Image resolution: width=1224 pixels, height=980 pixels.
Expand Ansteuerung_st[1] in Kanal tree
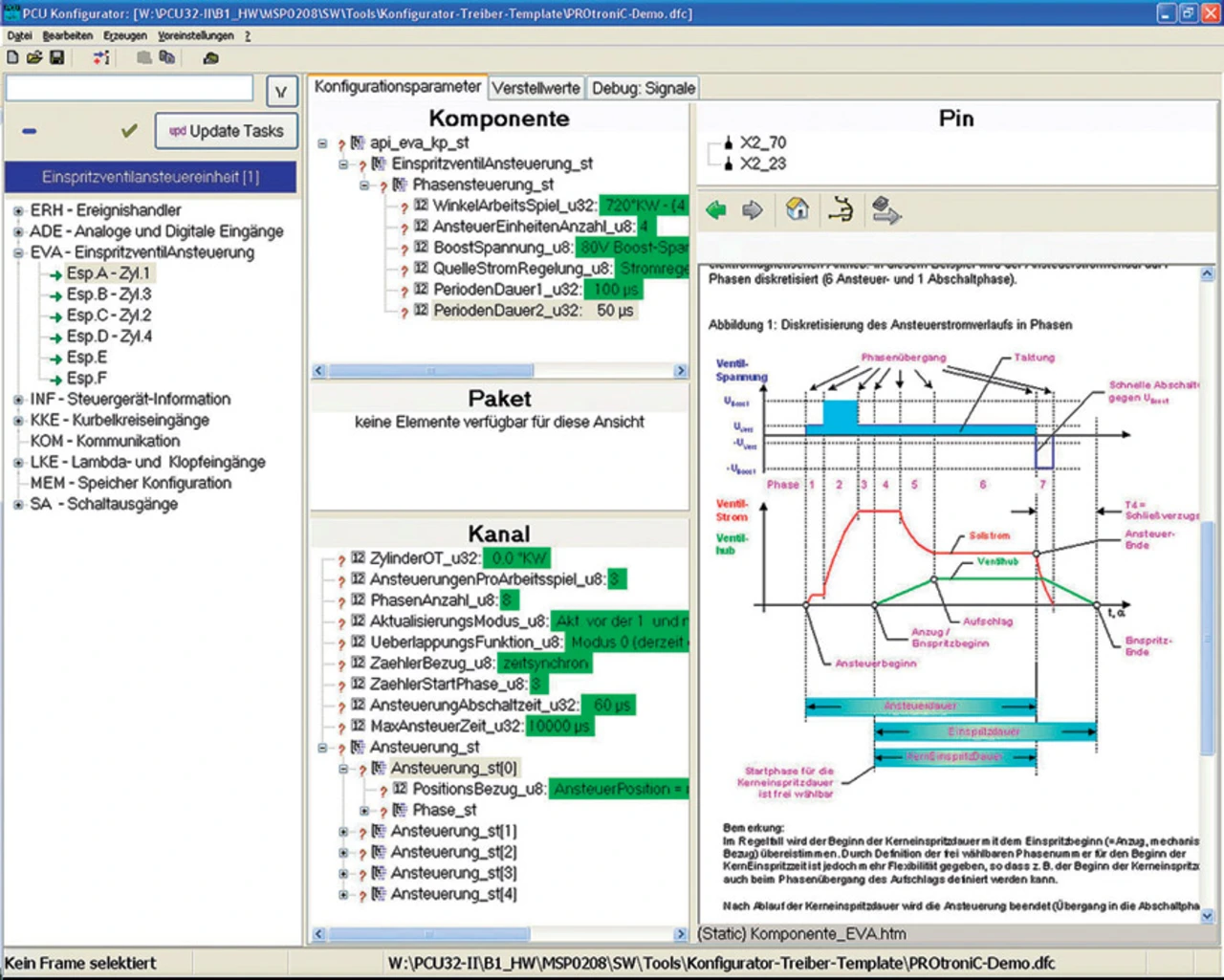coord(343,832)
